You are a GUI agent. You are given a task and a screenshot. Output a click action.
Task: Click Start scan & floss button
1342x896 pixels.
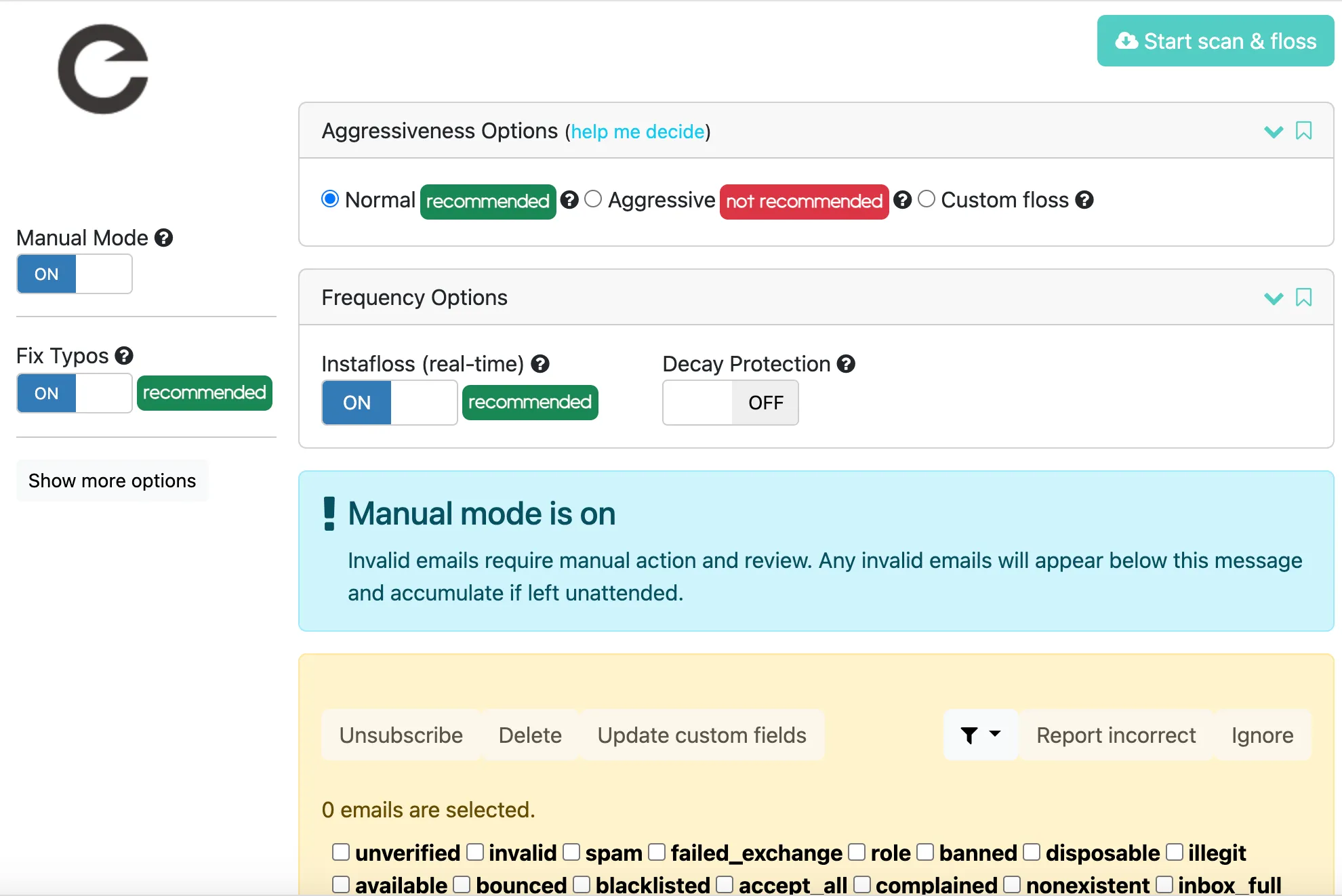[1215, 41]
